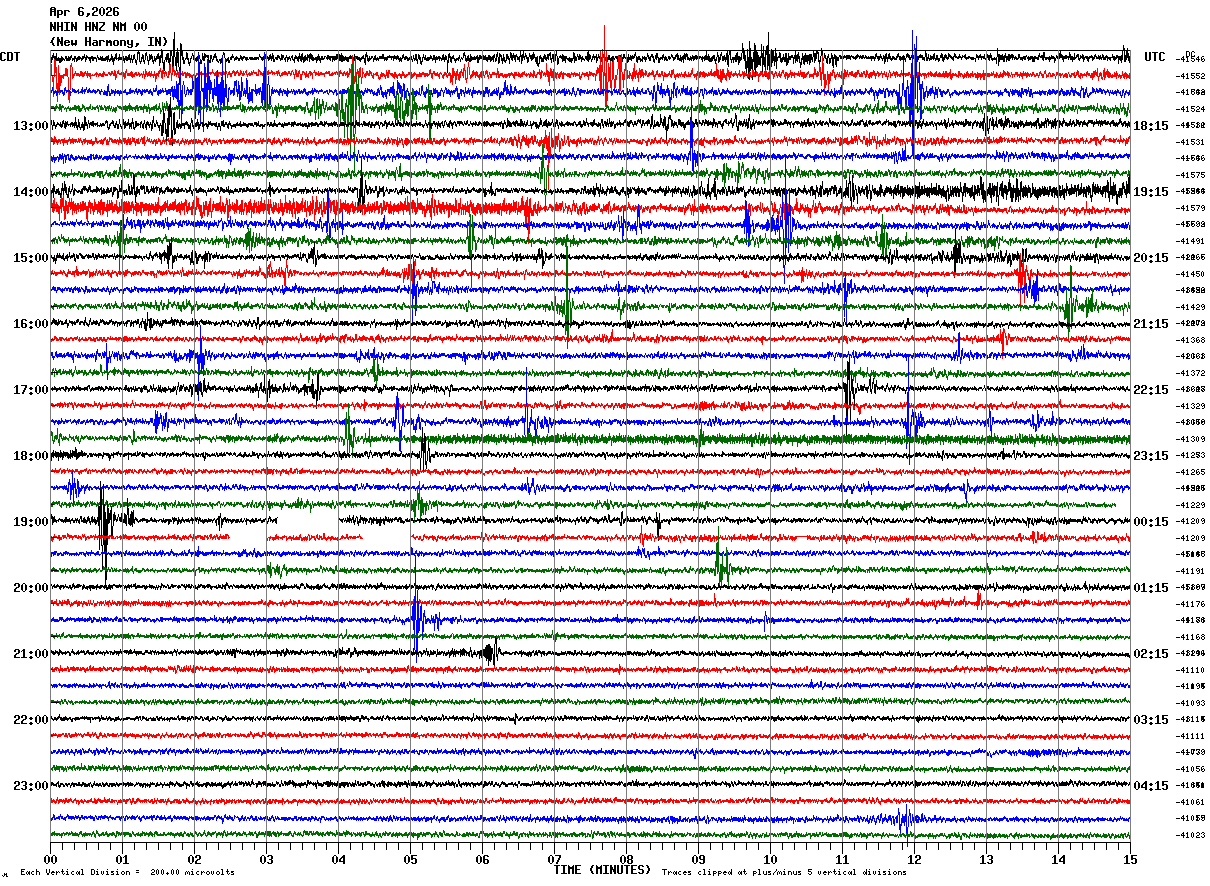This screenshot has height=886, width=1210.
Task: Click the 00:15 UTC time label
Action: click(1151, 522)
